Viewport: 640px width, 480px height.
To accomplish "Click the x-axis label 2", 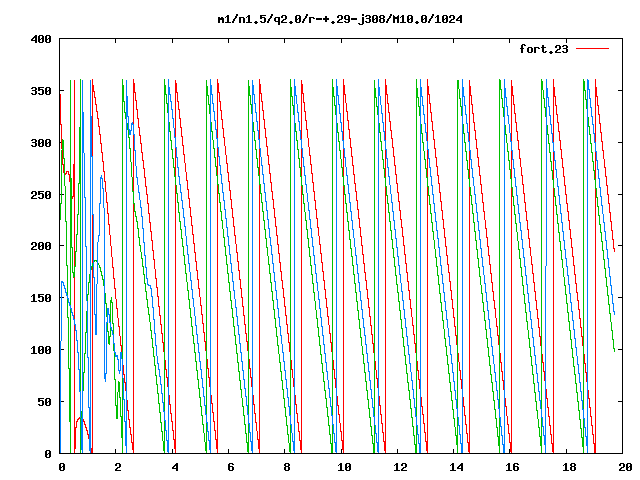I will tap(118, 467).
